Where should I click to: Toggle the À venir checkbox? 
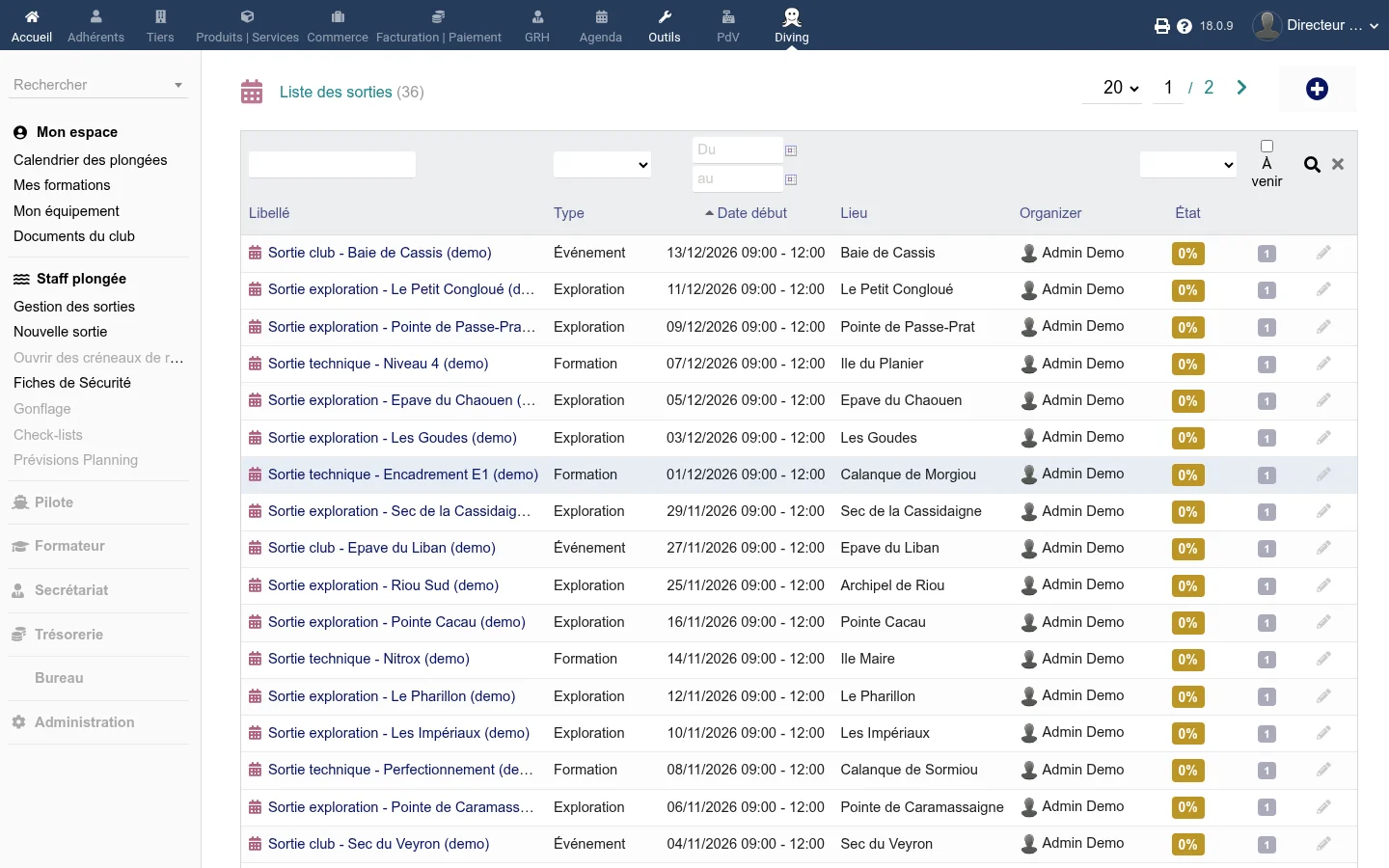(1266, 147)
